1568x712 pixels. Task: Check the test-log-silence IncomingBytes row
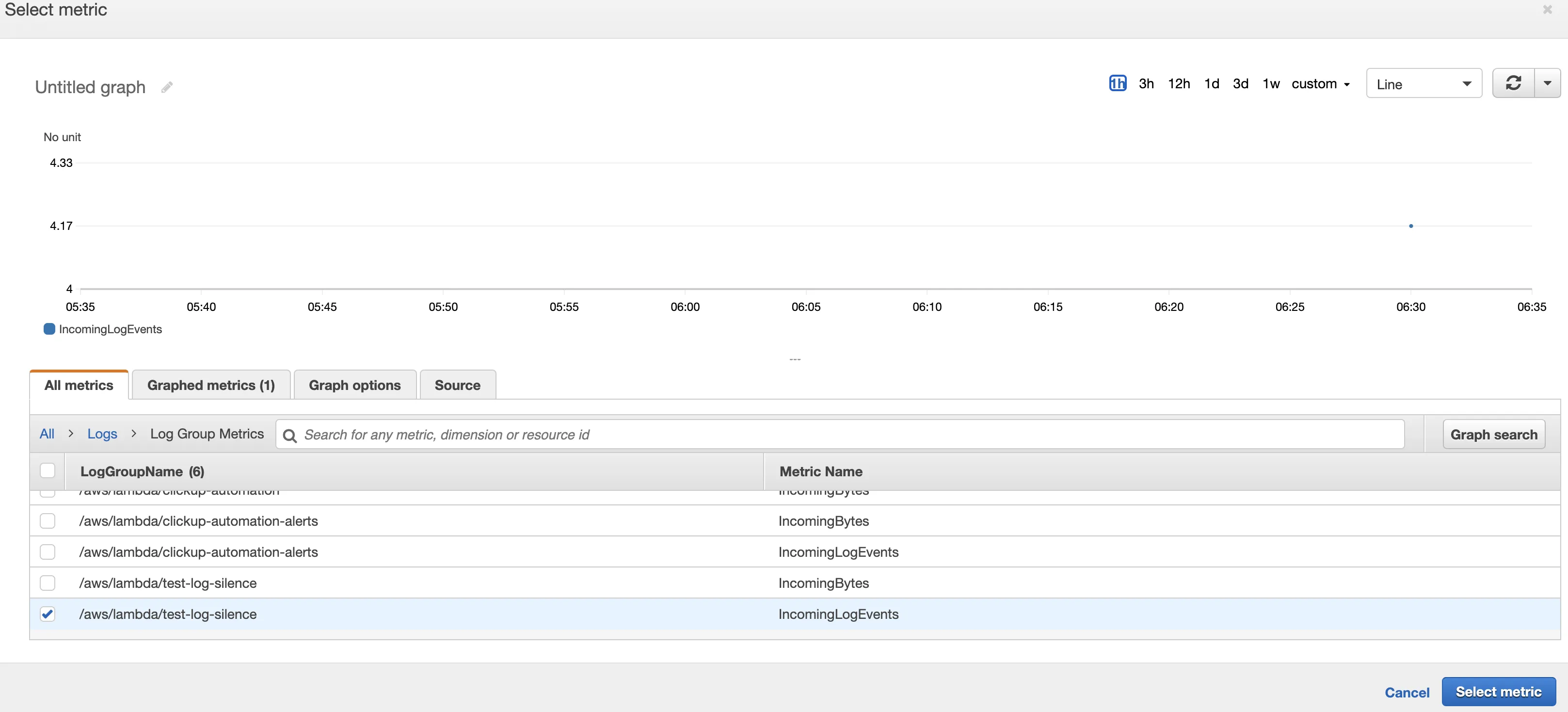click(x=48, y=583)
